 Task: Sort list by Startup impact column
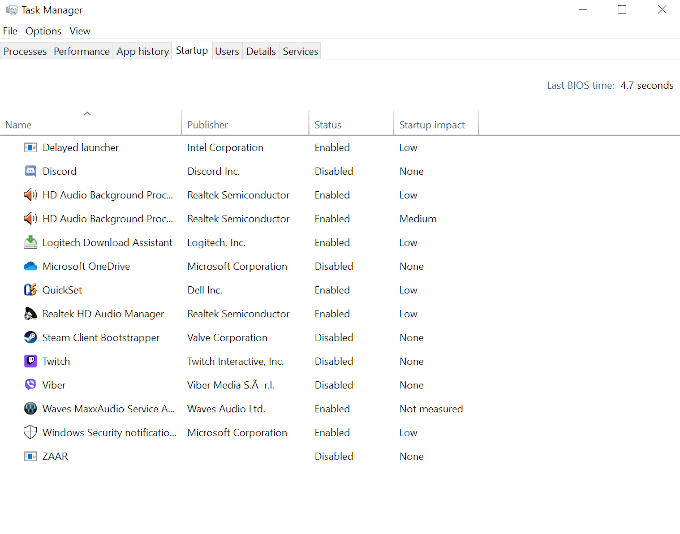(x=433, y=125)
